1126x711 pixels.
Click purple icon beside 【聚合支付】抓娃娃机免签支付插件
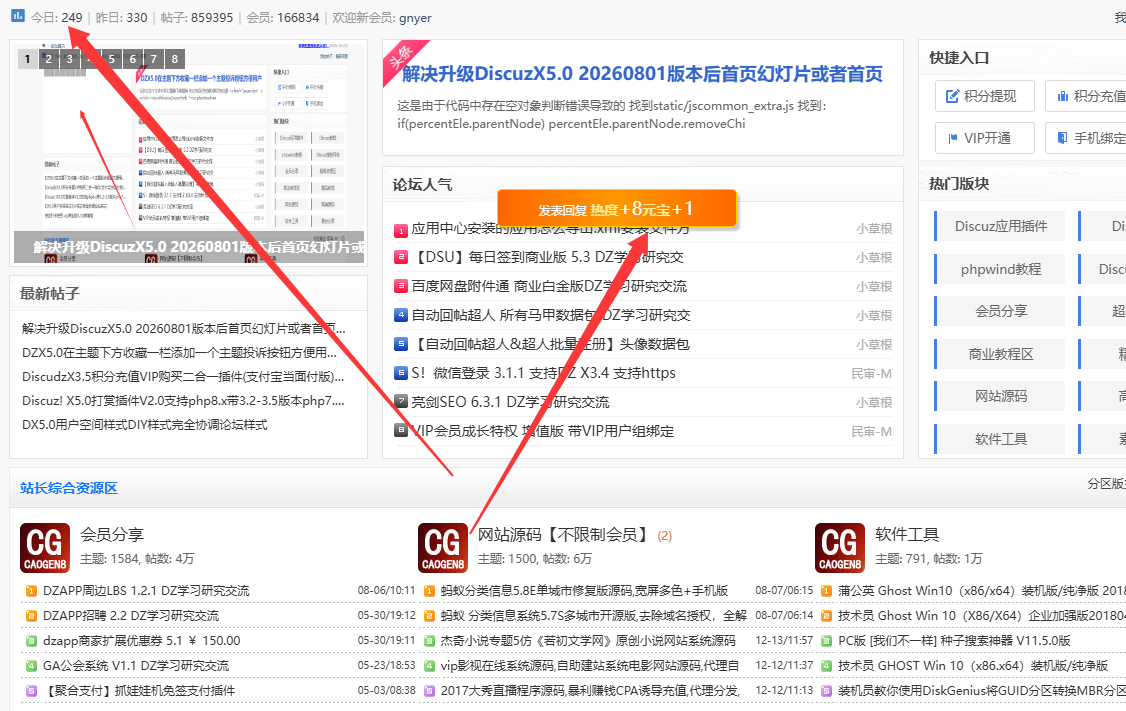pos(31,691)
